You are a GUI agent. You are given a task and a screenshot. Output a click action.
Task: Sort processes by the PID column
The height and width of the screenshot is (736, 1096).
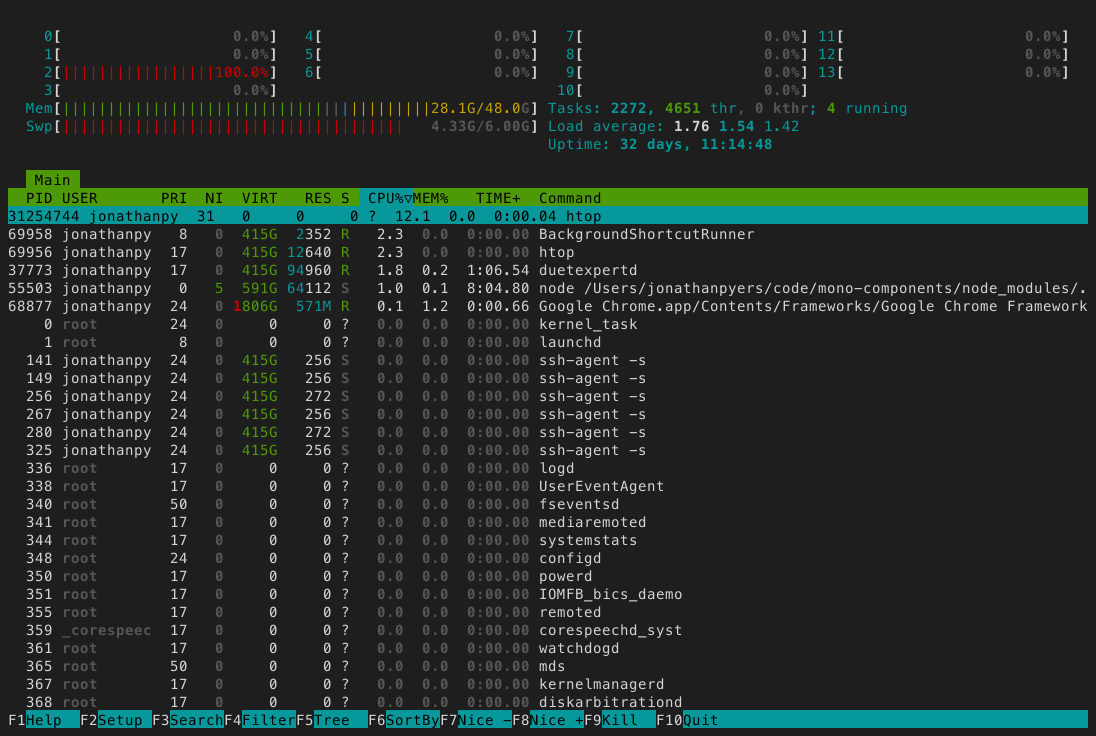[x=39, y=198]
